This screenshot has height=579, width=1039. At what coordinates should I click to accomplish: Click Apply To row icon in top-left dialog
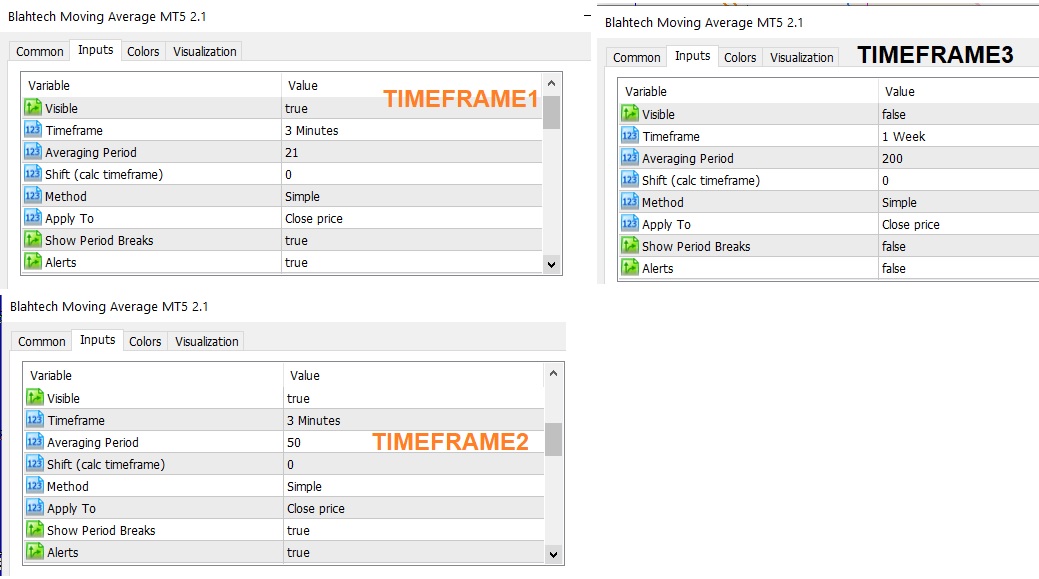pos(32,217)
